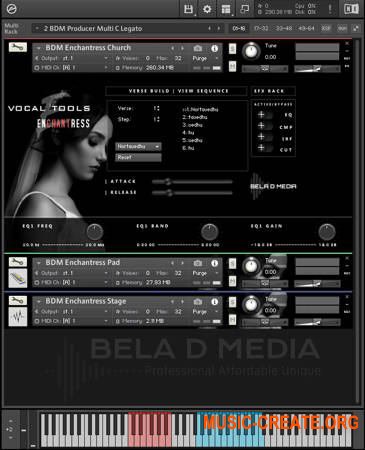
Task: Toggle the EQ effect in SFX rack
Action: tap(265, 115)
